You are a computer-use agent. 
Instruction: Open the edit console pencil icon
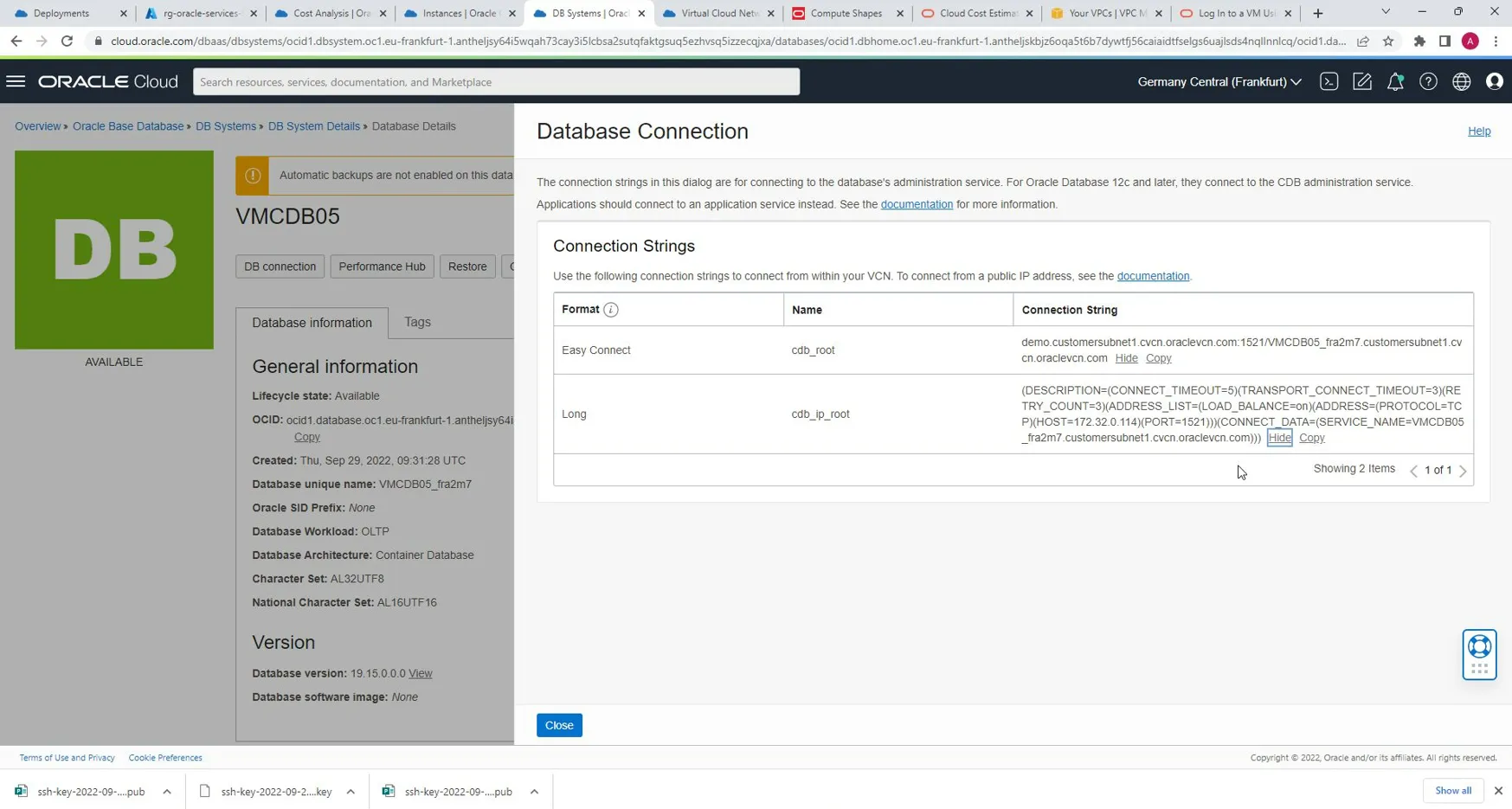click(1362, 81)
